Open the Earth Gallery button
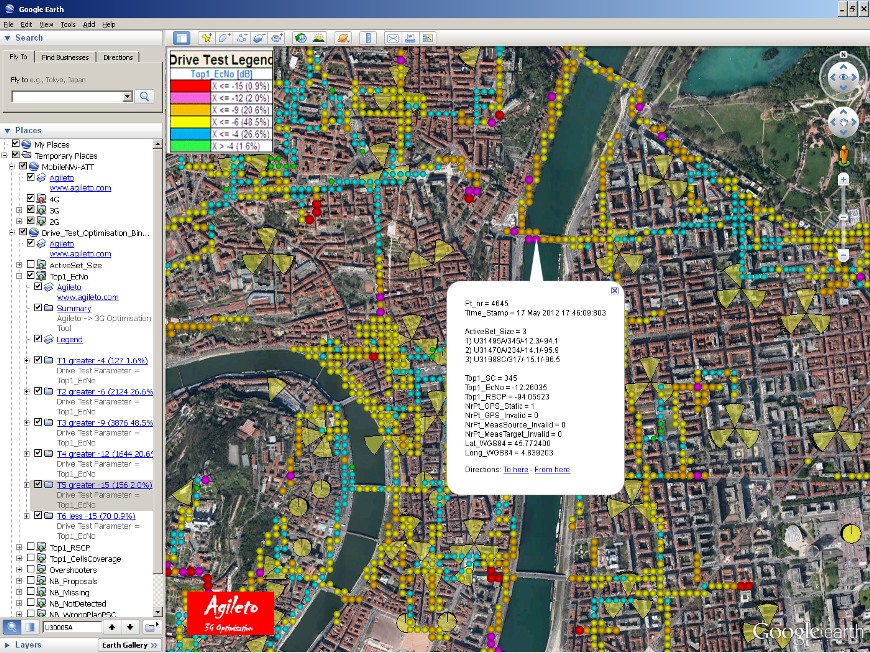870x653 pixels. pyautogui.click(x=129, y=645)
